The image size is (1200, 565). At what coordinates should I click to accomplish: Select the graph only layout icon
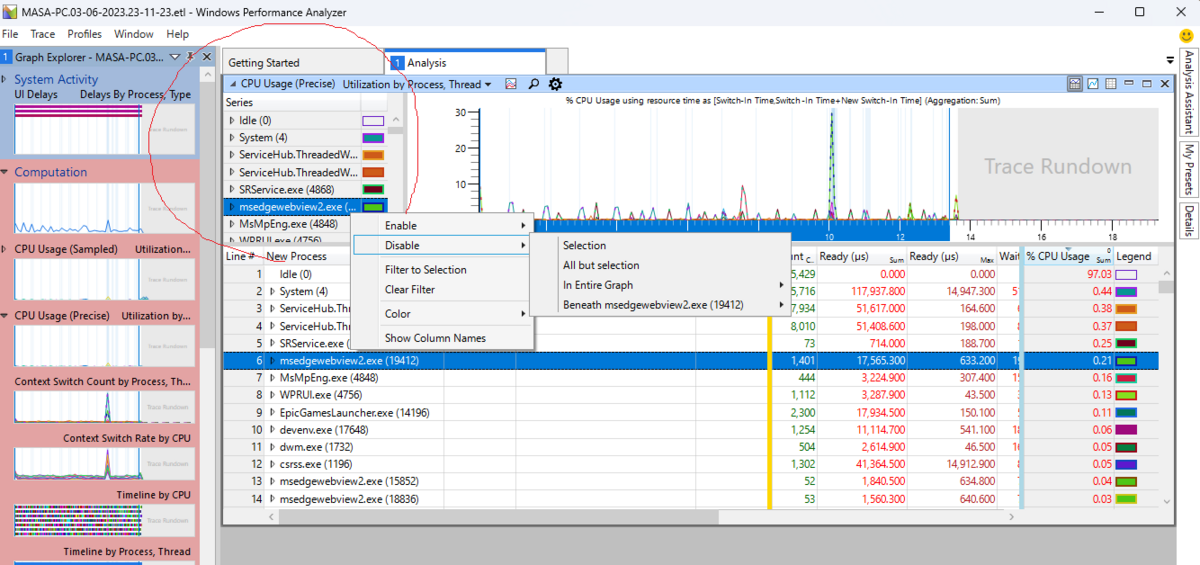[1093, 84]
